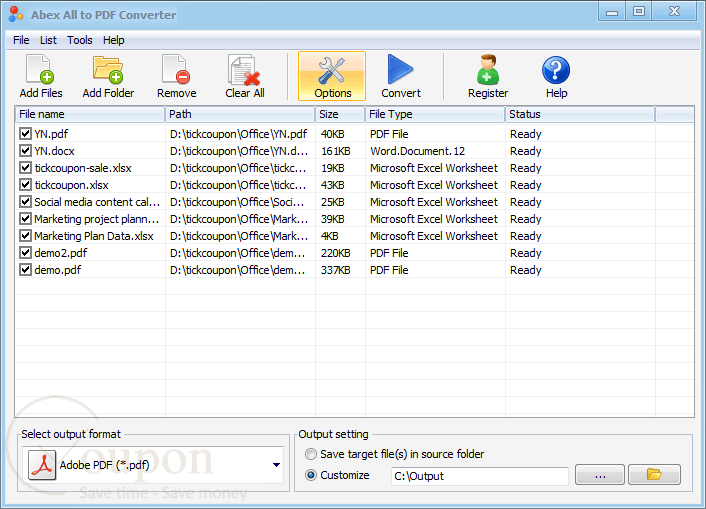This screenshot has height=509, width=706.
Task: Click the 40KB size cell
Action: [x=332, y=134]
